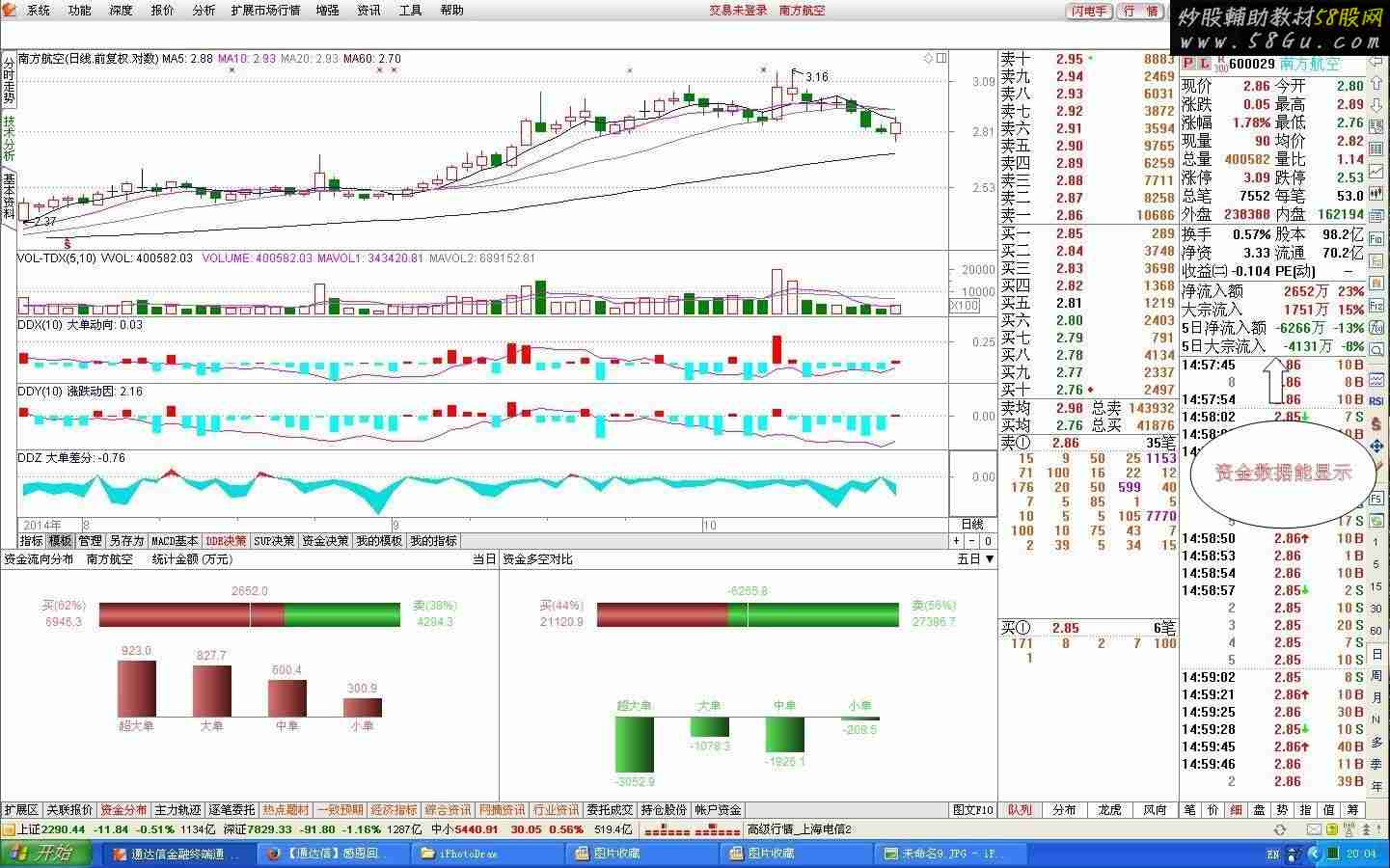Select the 60-minute period button
This screenshot has height=868, width=1390.
click(x=1377, y=631)
